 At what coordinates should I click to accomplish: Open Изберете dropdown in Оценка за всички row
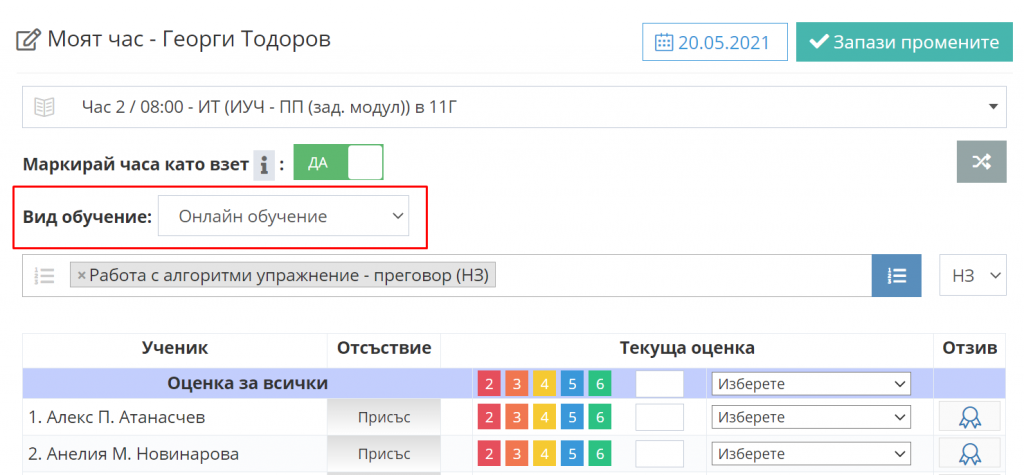(x=810, y=384)
